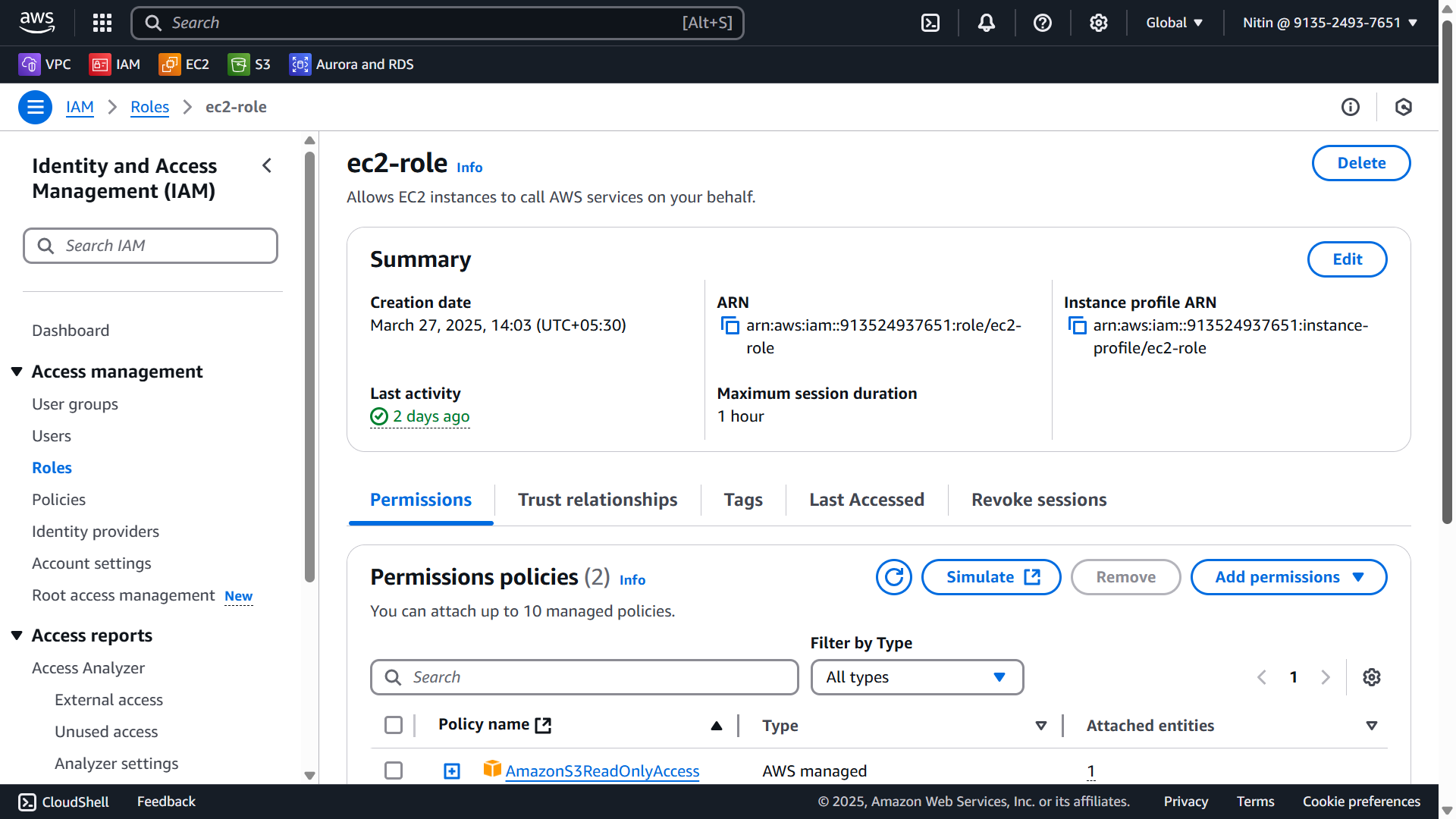Open the Filter by Type dropdown

(x=917, y=677)
